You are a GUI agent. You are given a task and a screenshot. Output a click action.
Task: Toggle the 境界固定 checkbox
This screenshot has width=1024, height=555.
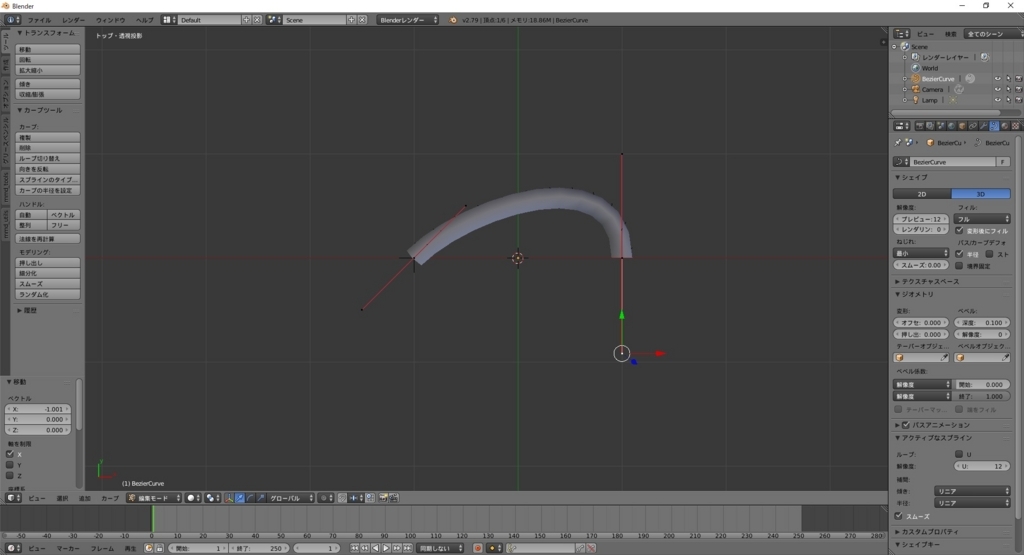(959, 266)
